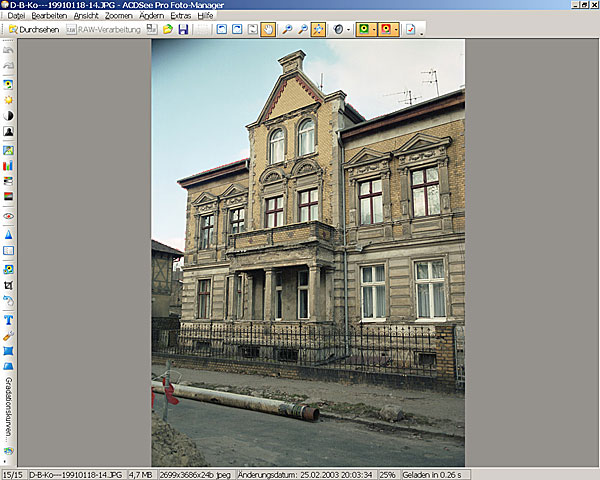Click the Durchsehen browse button
600x480 pixels.
coord(33,30)
